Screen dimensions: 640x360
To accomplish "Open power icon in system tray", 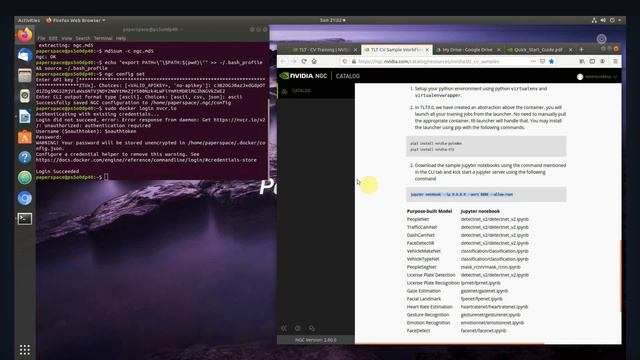I will tap(612, 20).
